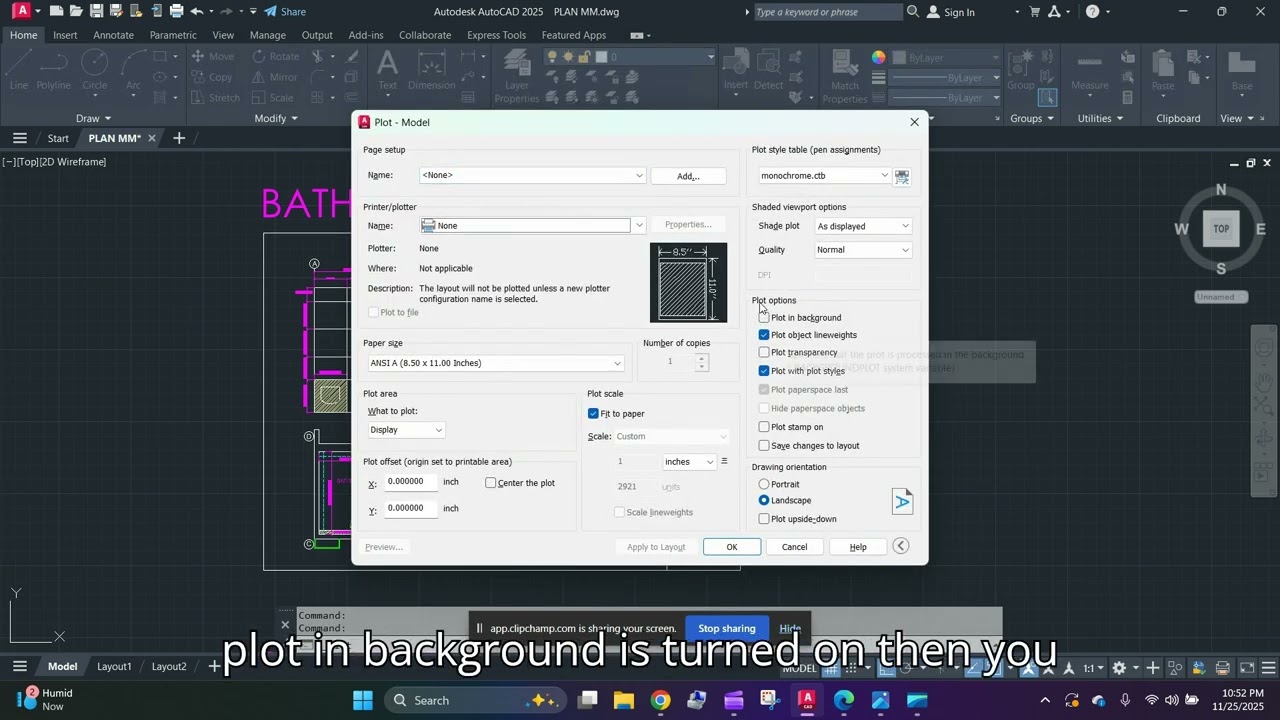Enable Plot in background checkbox
The height and width of the screenshot is (720, 1280).
(764, 318)
